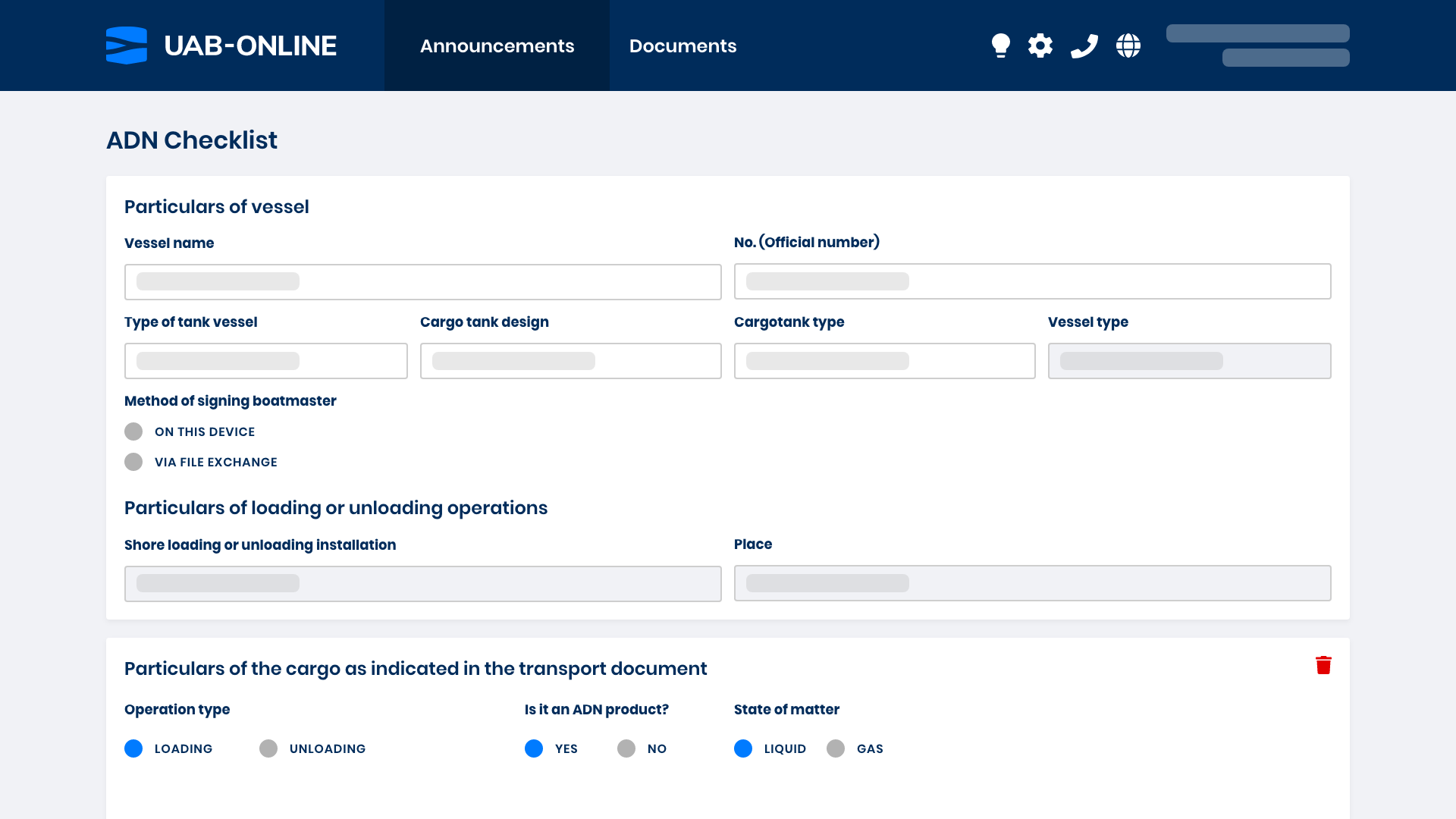Viewport: 1456px width, 819px height.
Task: Click the UAB-Online logo
Action: tap(221, 45)
